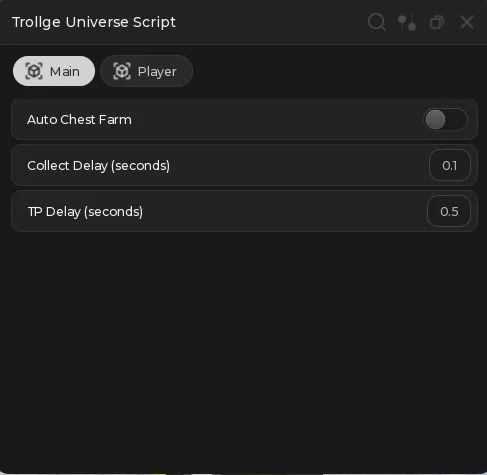Enable the Auto Chest Farm toggle
Image resolution: width=487 pixels, height=475 pixels.
[445, 119]
